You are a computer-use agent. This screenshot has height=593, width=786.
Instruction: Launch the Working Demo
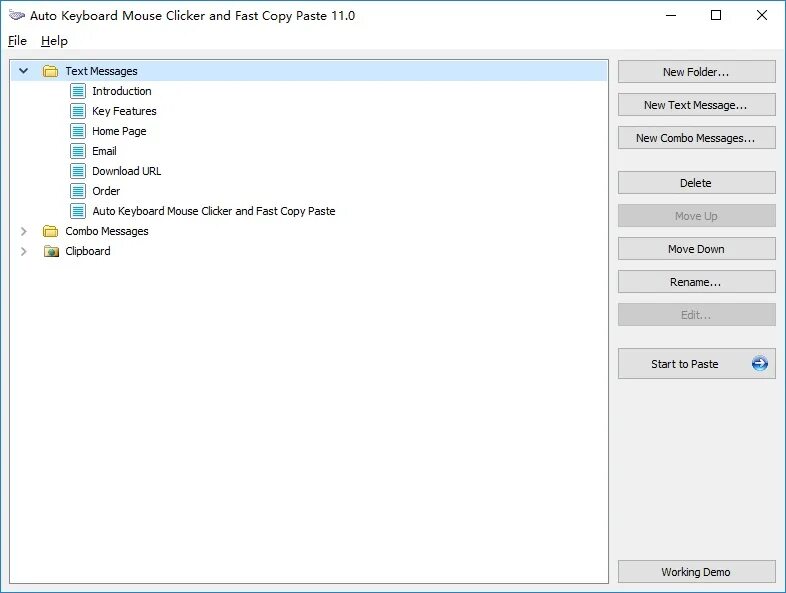point(696,572)
